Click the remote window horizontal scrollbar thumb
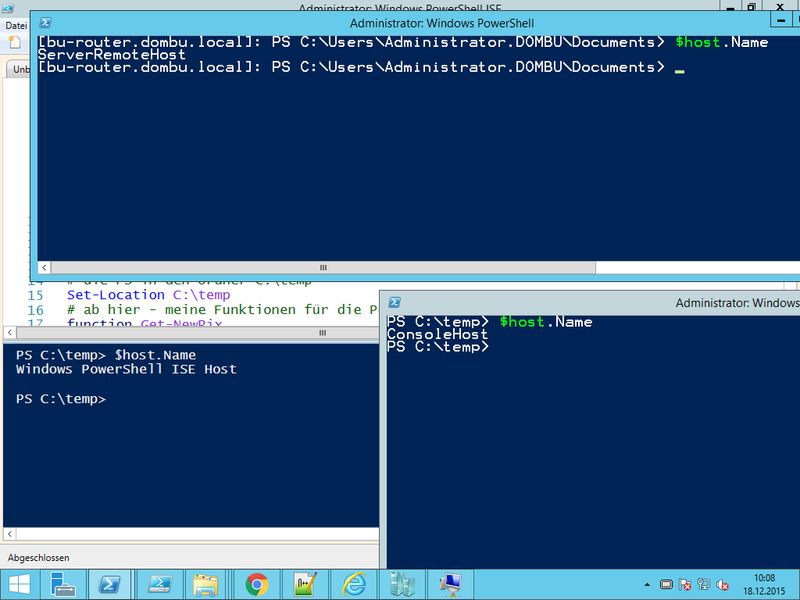The height and width of the screenshot is (600, 800). click(x=323, y=267)
